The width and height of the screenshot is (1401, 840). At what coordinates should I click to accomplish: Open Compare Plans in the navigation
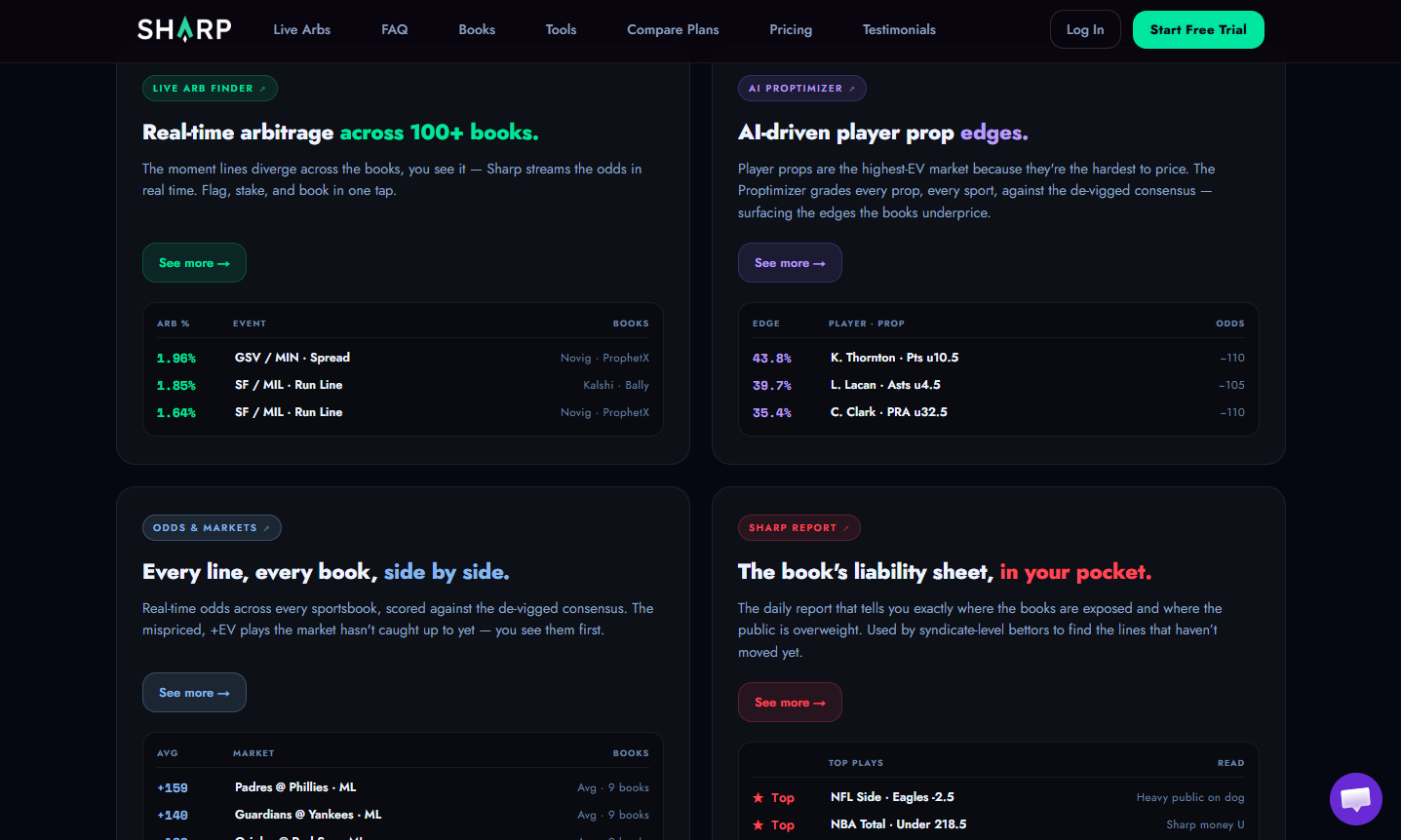point(673,29)
